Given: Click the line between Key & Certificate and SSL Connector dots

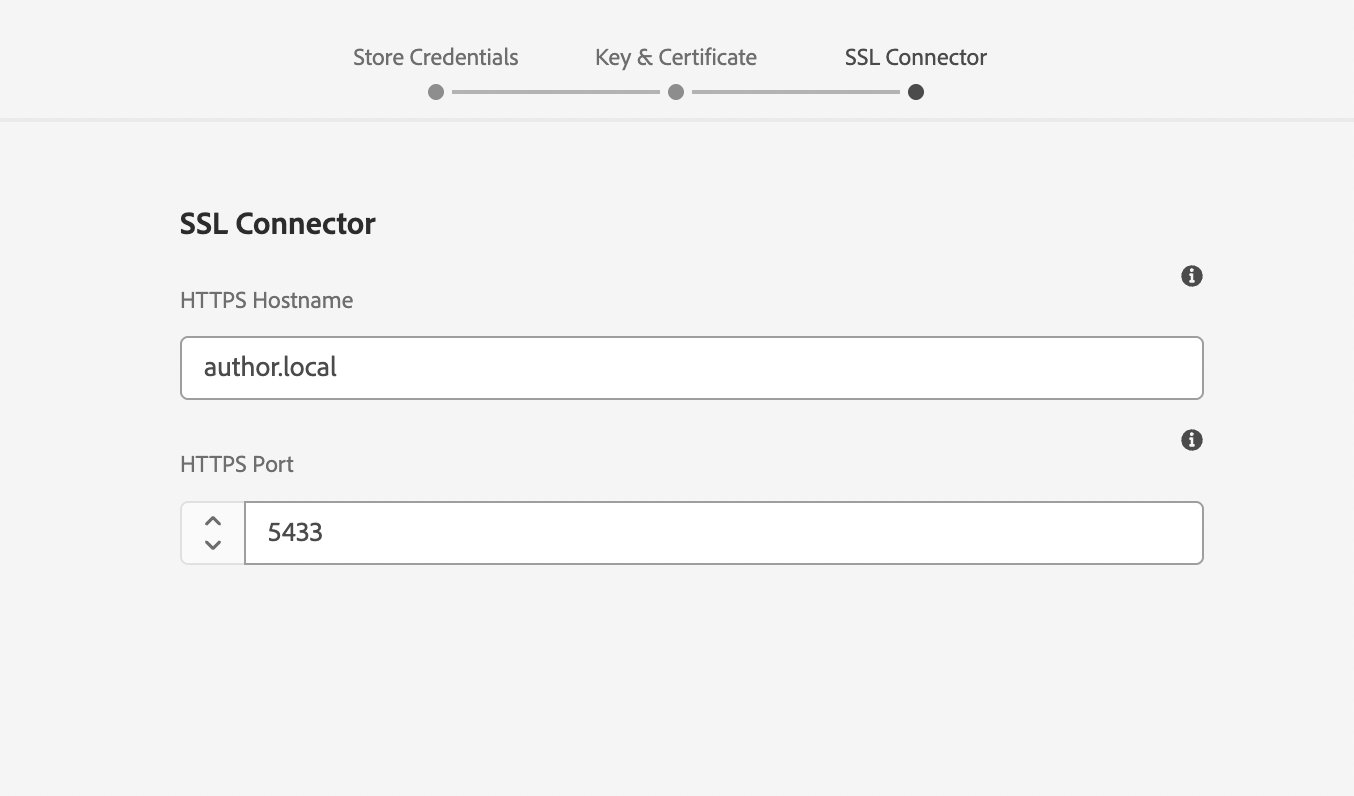Looking at the screenshot, I should click(796, 92).
